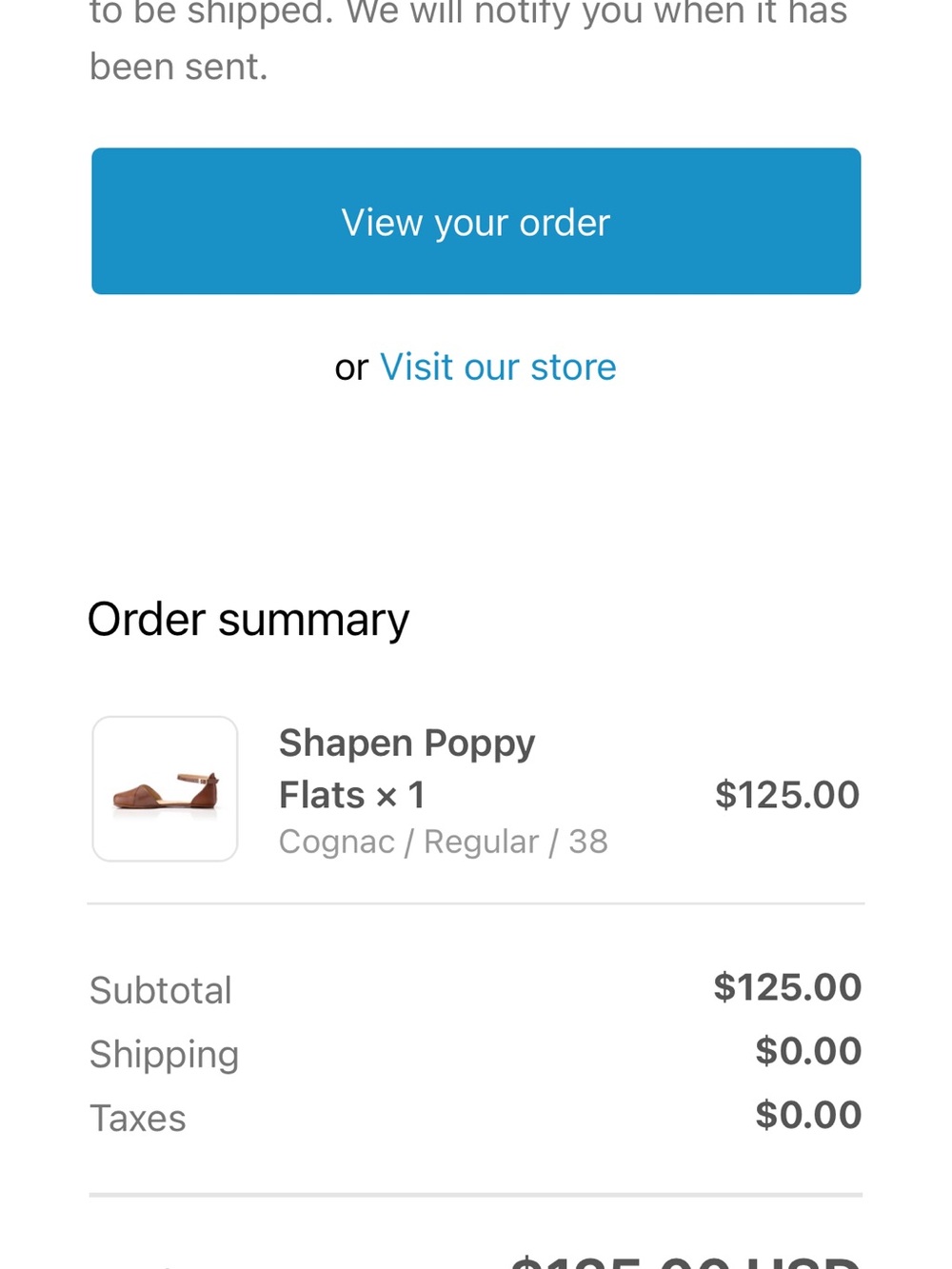Click the 'or' text before store link
Viewport: 952px width, 1269px height.
click(x=351, y=368)
